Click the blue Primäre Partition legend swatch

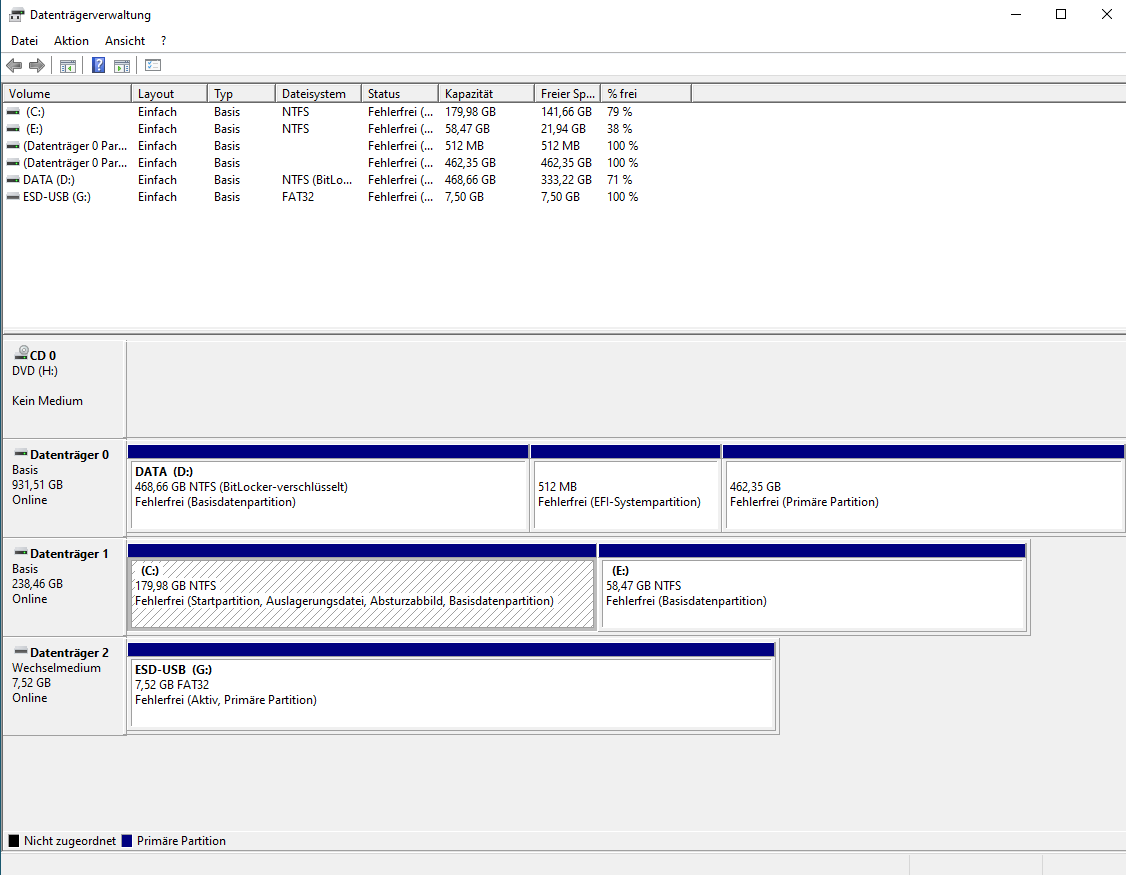tap(127, 841)
